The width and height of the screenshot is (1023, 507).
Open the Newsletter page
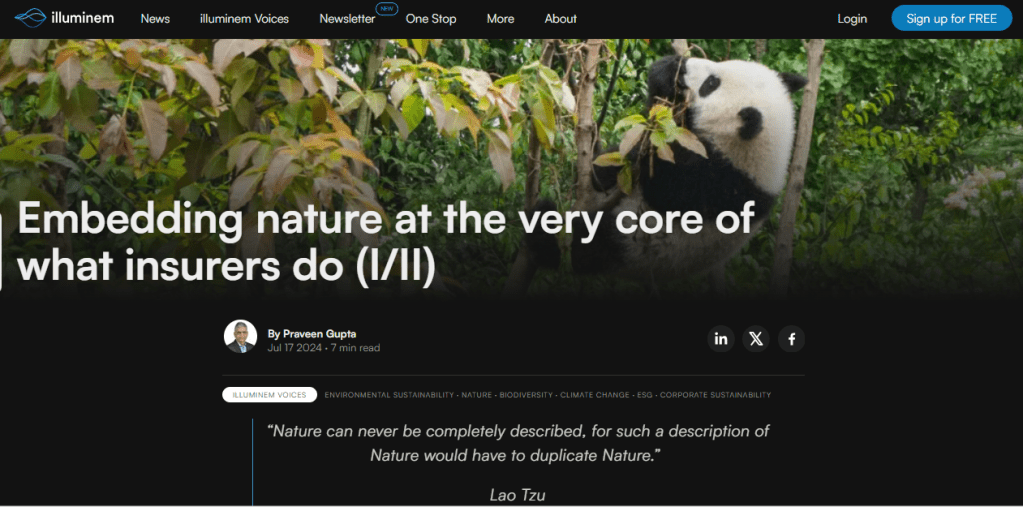[347, 19]
